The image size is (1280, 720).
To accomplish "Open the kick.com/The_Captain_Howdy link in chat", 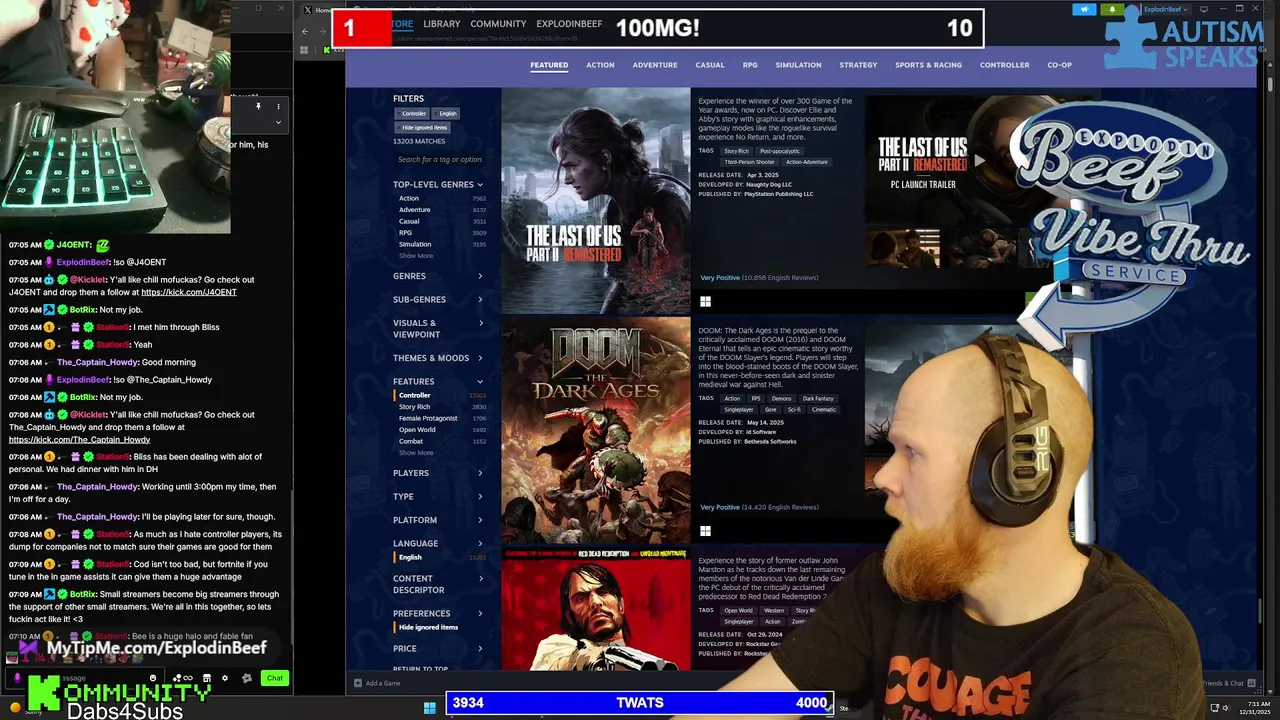I will click(80, 440).
